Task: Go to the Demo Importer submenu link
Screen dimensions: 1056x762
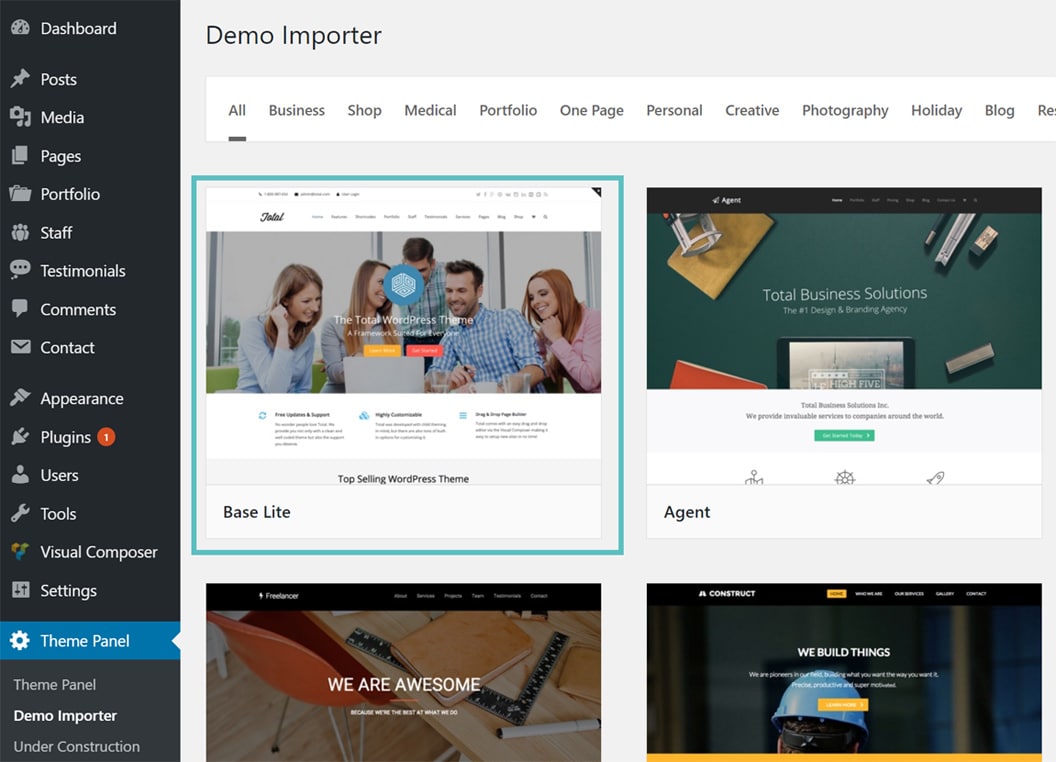Action: (x=65, y=715)
